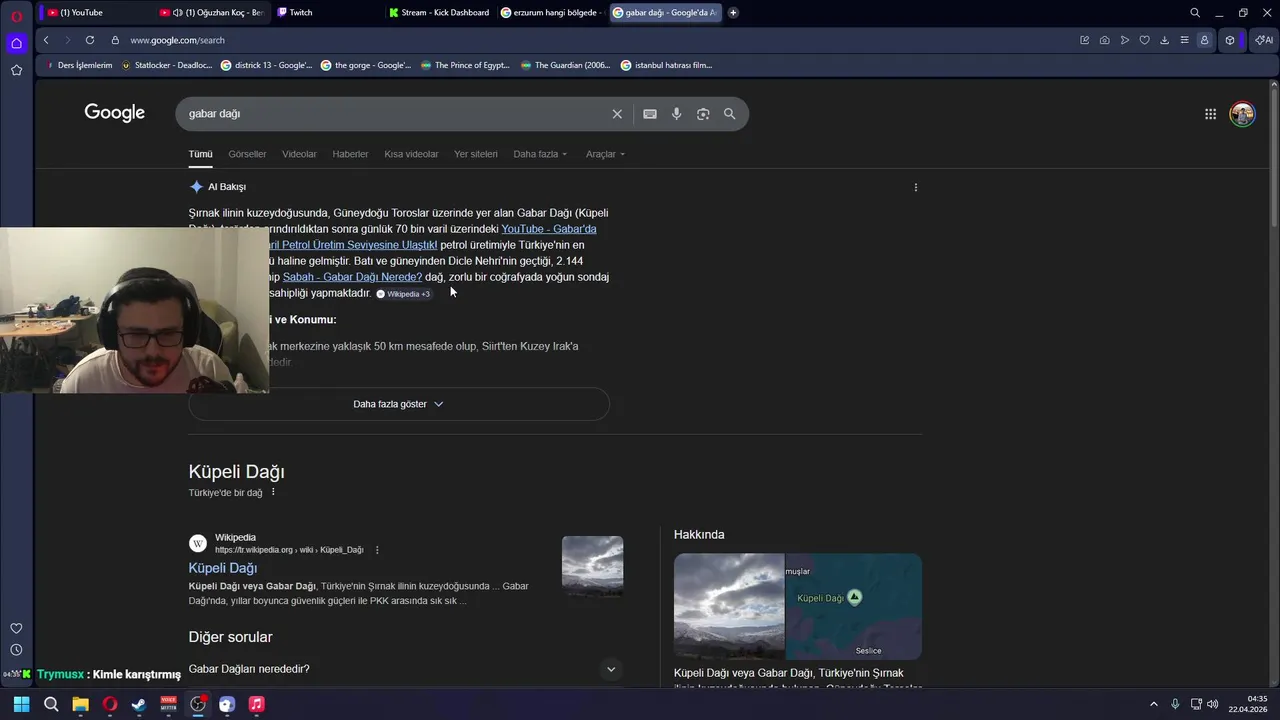
Task: Open the sidebar heart icon at bottom
Action: click(x=16, y=628)
